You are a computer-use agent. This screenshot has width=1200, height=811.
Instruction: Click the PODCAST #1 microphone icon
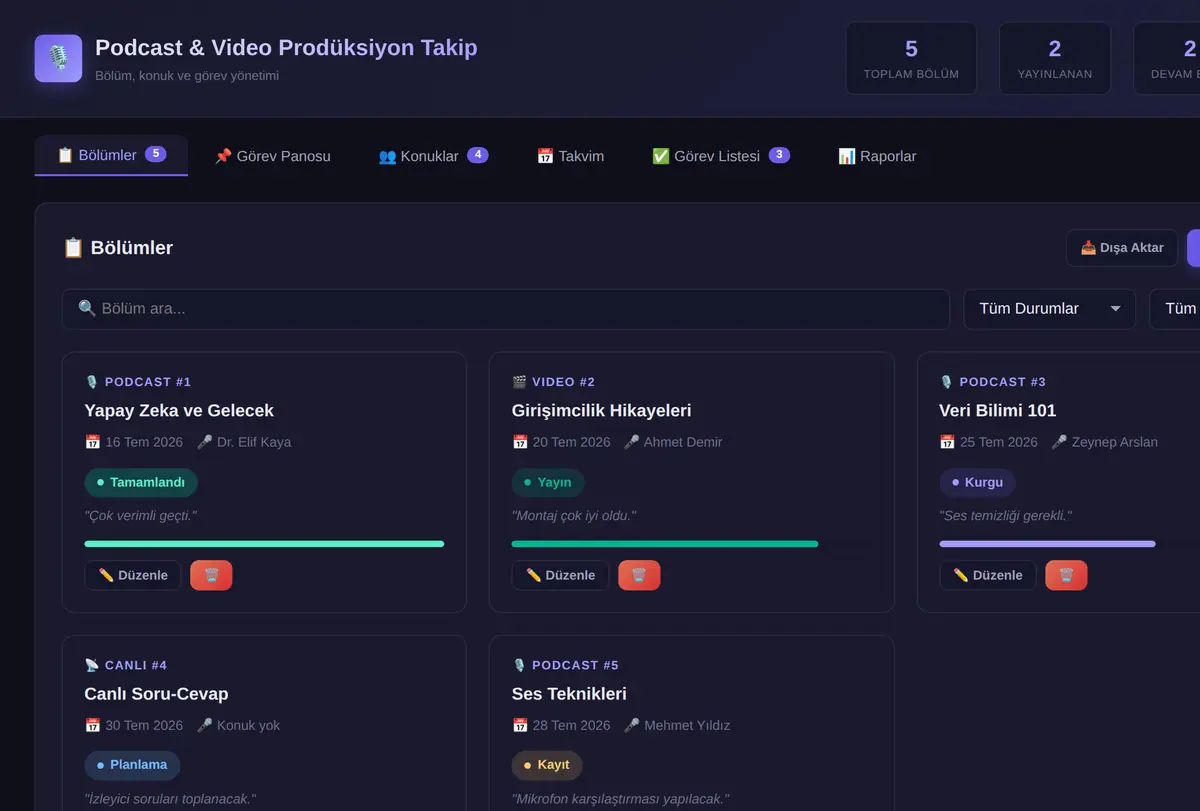click(x=92, y=382)
